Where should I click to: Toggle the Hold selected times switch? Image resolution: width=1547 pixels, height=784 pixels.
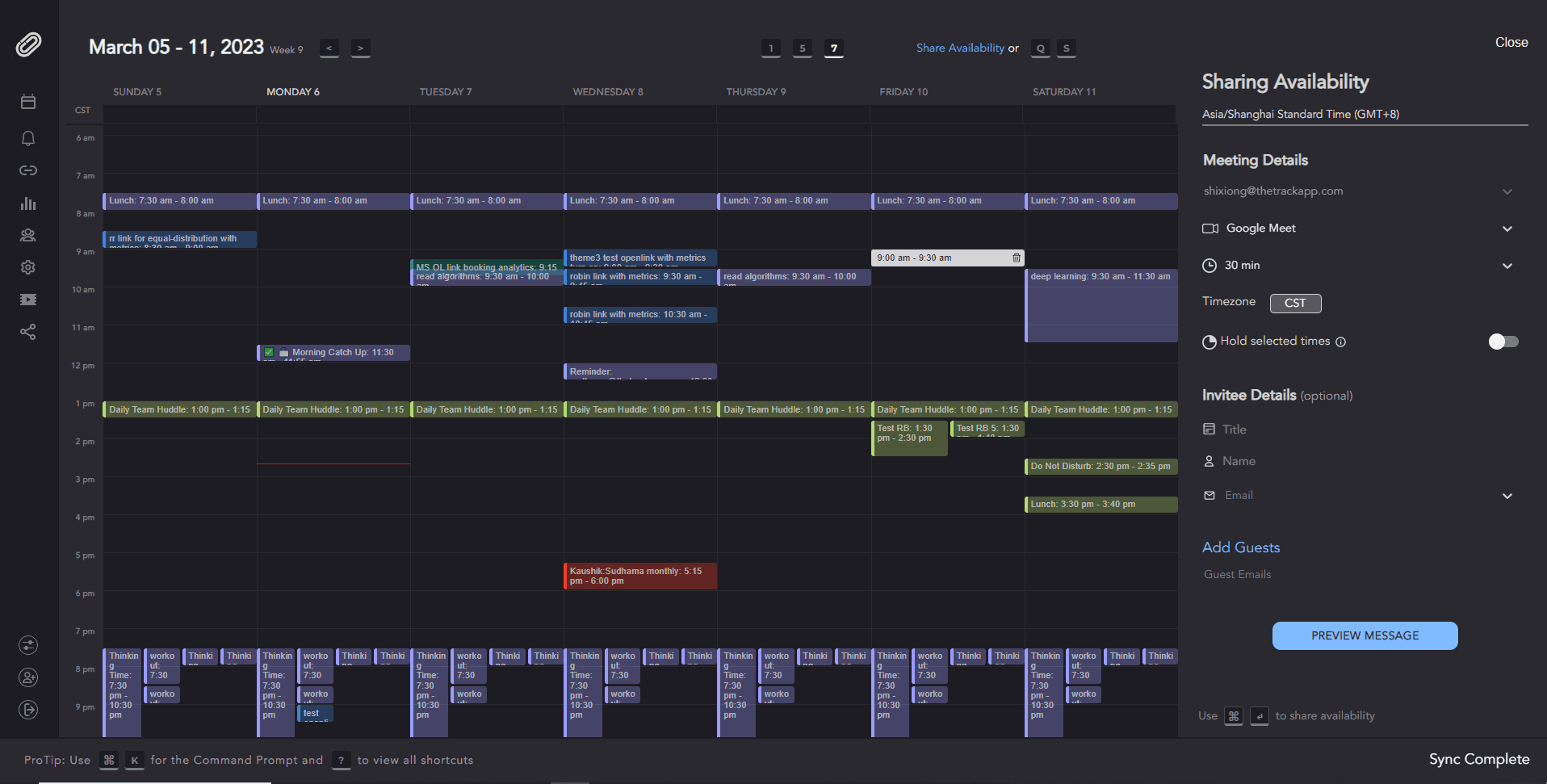pyautogui.click(x=1503, y=342)
